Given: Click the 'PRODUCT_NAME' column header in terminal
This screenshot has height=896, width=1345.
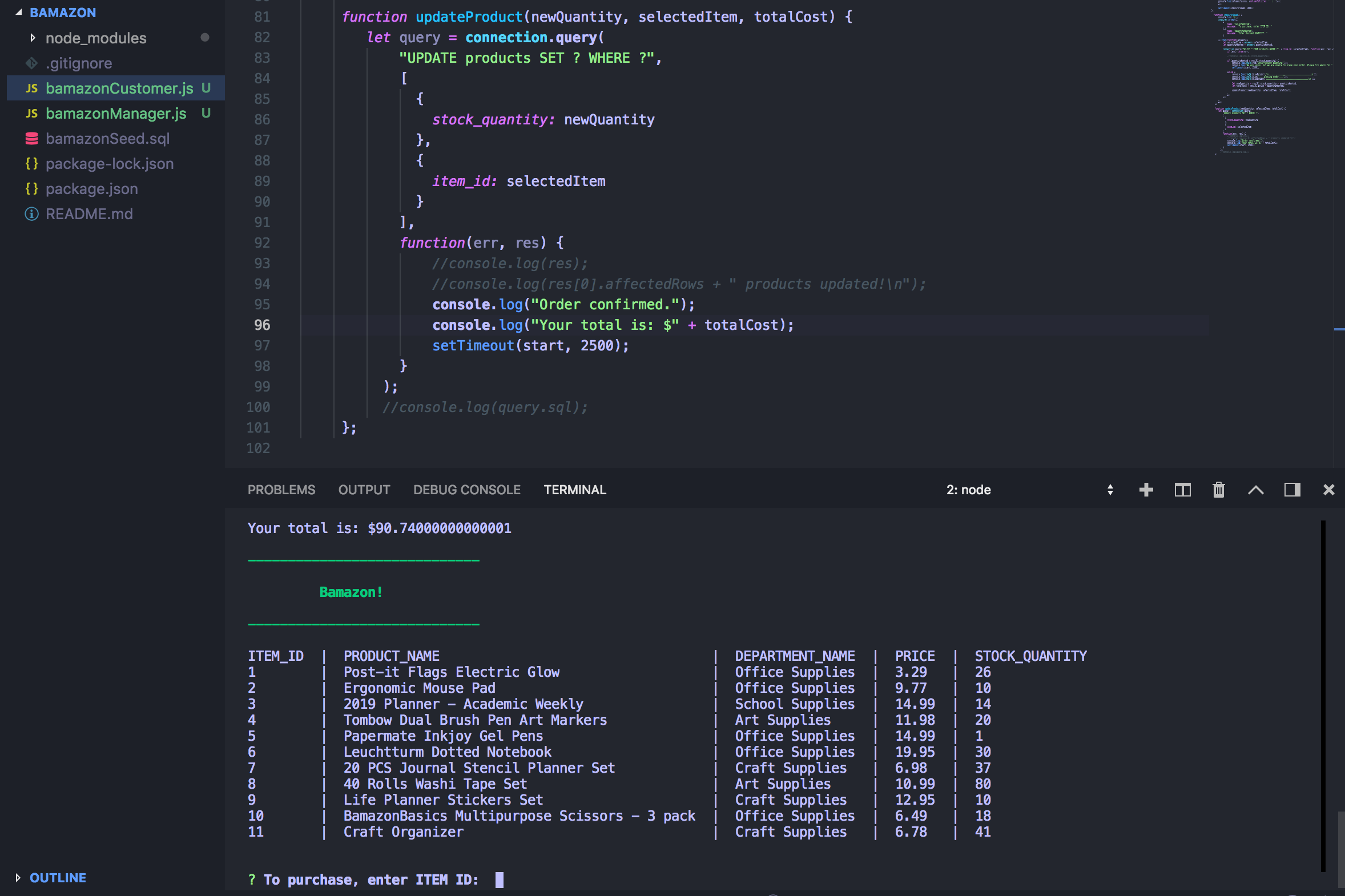Looking at the screenshot, I should 392,656.
